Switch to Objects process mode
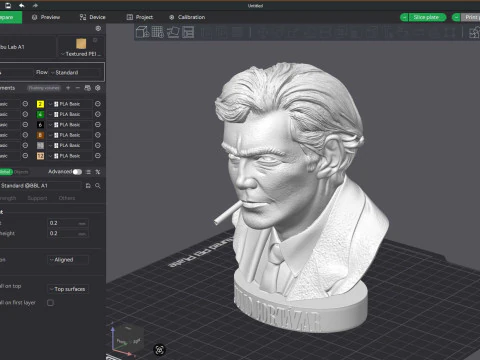Image resolution: width=480 pixels, height=360 pixels. 21,172
